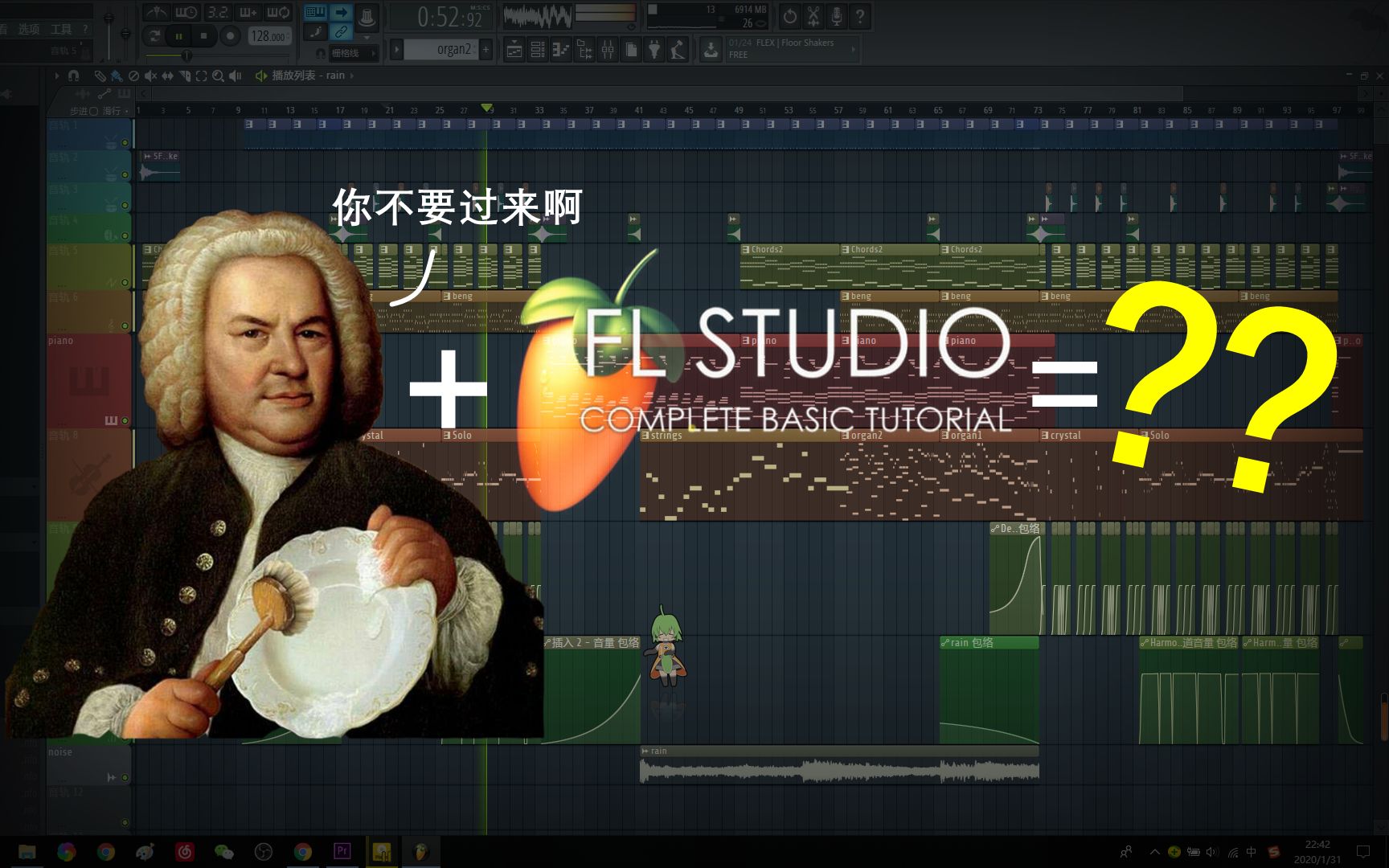Toggle step editing mode icon
Viewport: 1389px width, 868px height.
(316, 31)
